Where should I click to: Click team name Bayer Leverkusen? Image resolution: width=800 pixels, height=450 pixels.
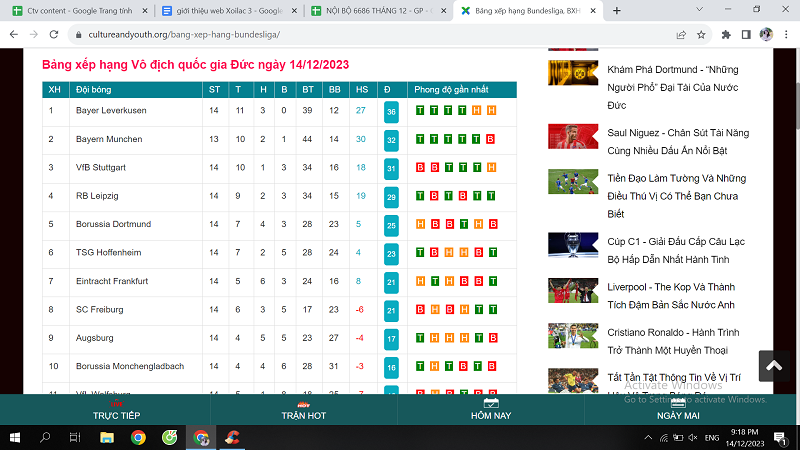pyautogui.click(x=111, y=110)
